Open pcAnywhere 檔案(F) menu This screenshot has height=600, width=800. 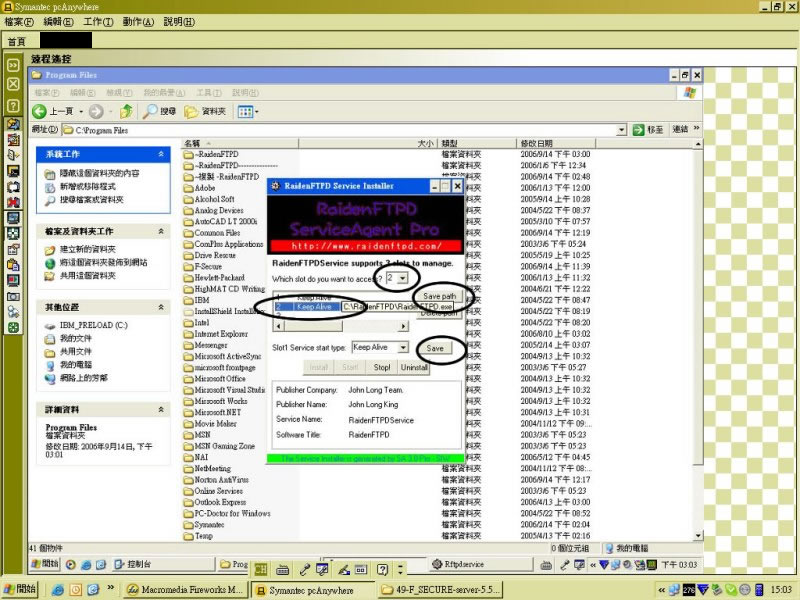tap(19, 22)
